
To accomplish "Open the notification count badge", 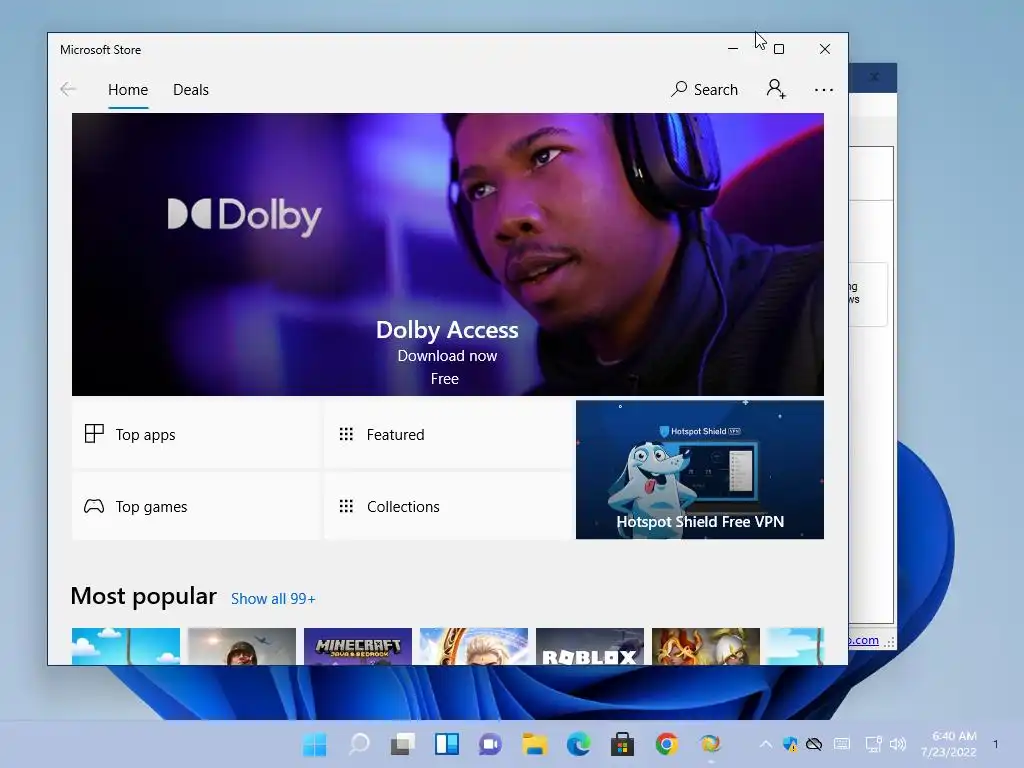I will (995, 744).
